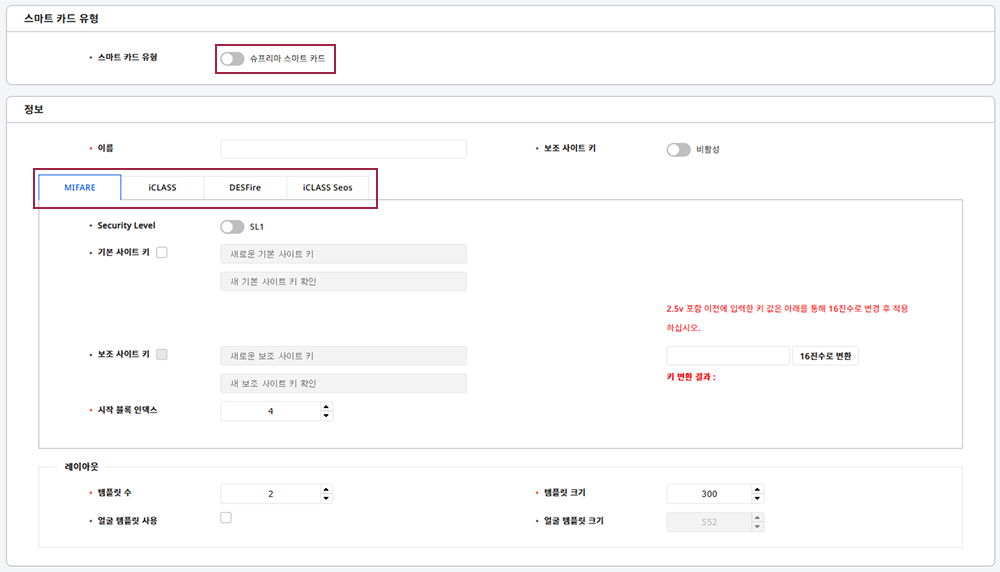Click the 템플릿 크기 value field
The image size is (1000, 572).
pyautogui.click(x=708, y=494)
